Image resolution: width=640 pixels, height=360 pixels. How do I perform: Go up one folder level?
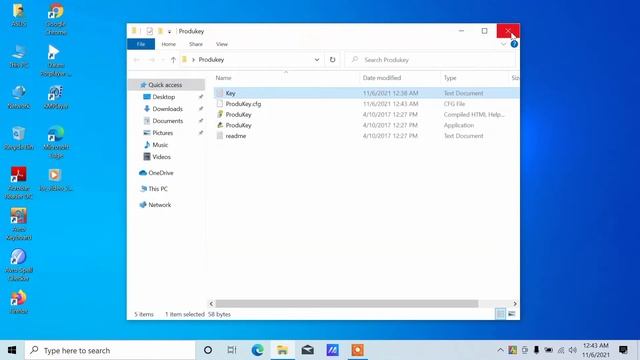coord(173,60)
